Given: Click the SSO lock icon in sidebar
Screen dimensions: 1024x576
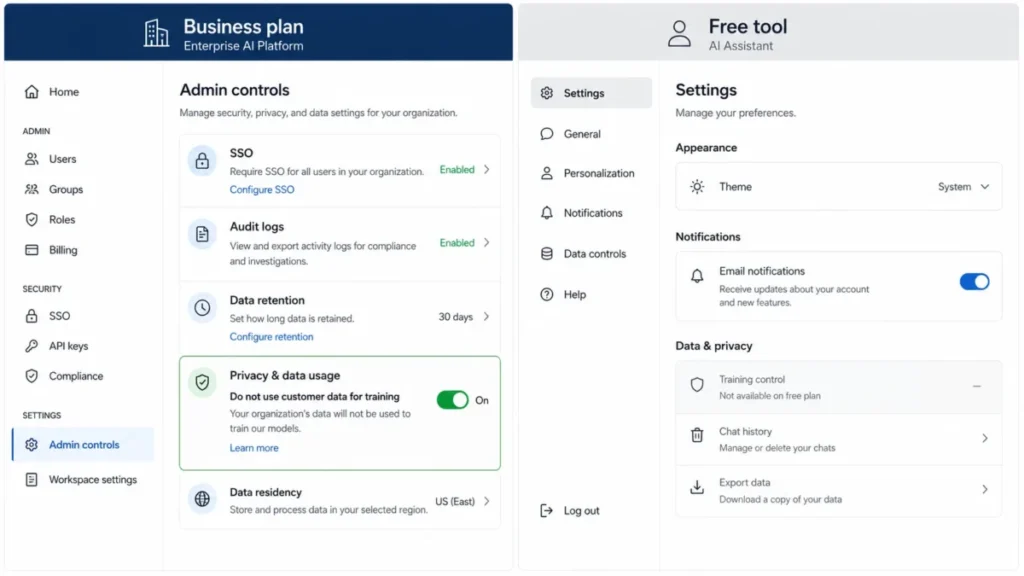Looking at the screenshot, I should (x=31, y=315).
